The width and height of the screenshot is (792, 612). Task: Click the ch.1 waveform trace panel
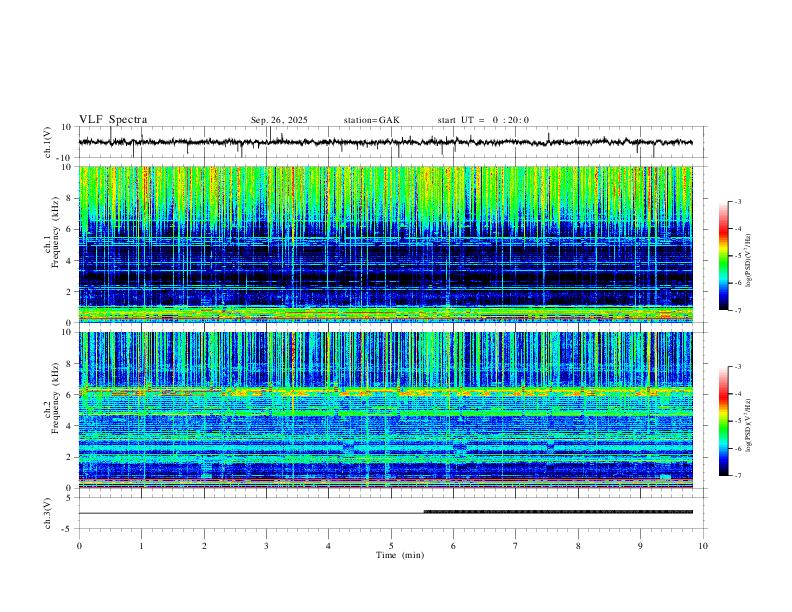(x=391, y=142)
